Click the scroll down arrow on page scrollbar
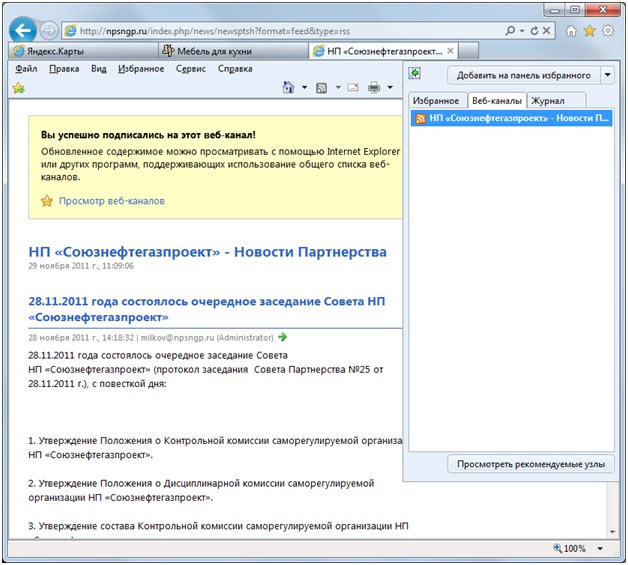The width and height of the screenshot is (628, 565). [612, 532]
